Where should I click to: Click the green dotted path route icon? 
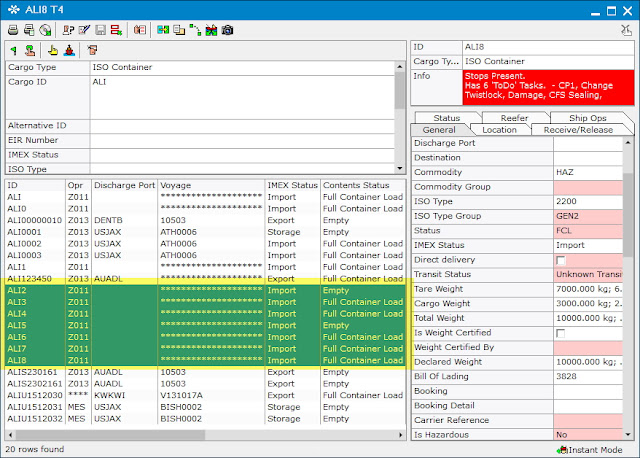tap(195, 30)
